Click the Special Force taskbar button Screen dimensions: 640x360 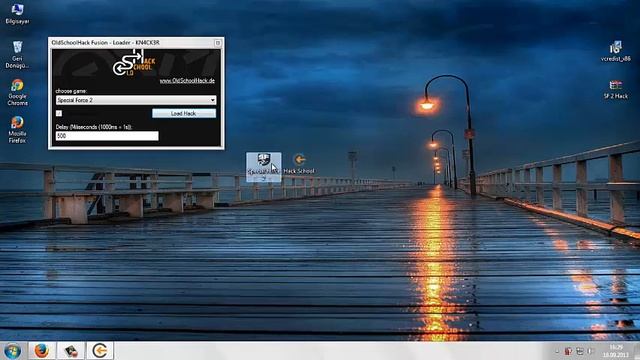tap(71, 351)
